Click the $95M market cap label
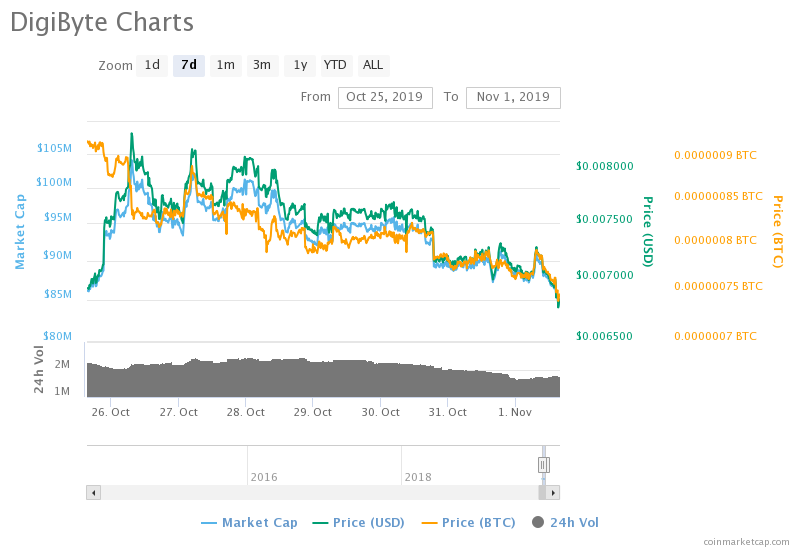The width and height of the screenshot is (800, 550). [58, 217]
